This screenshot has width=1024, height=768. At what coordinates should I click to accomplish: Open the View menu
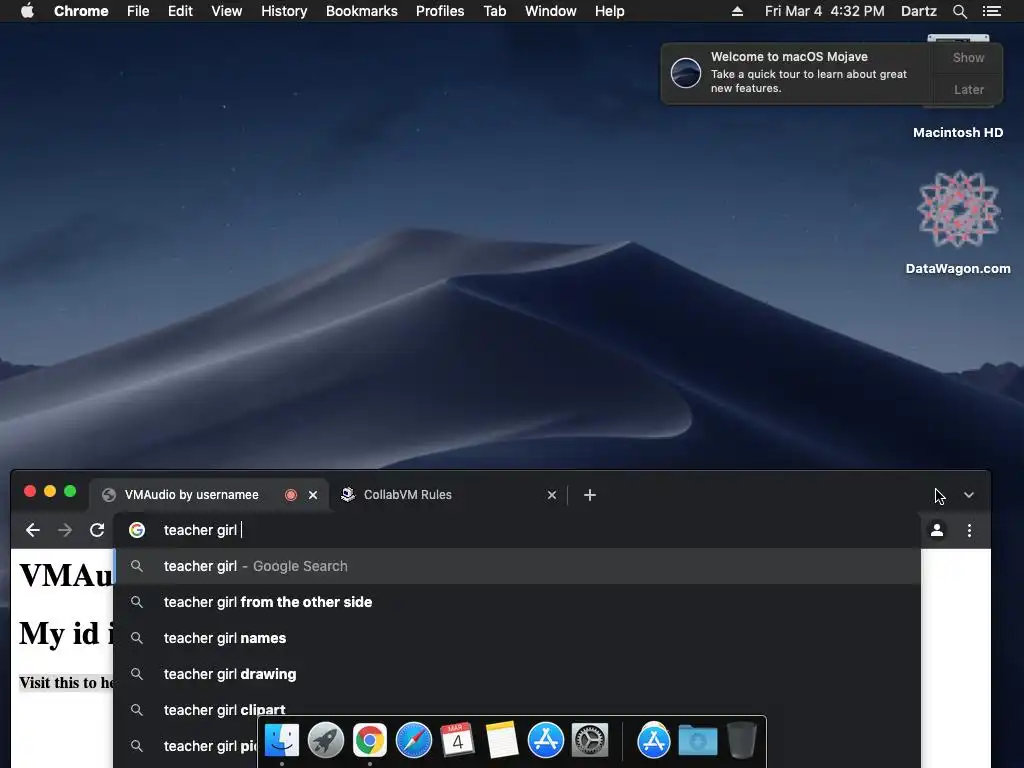[x=227, y=11]
